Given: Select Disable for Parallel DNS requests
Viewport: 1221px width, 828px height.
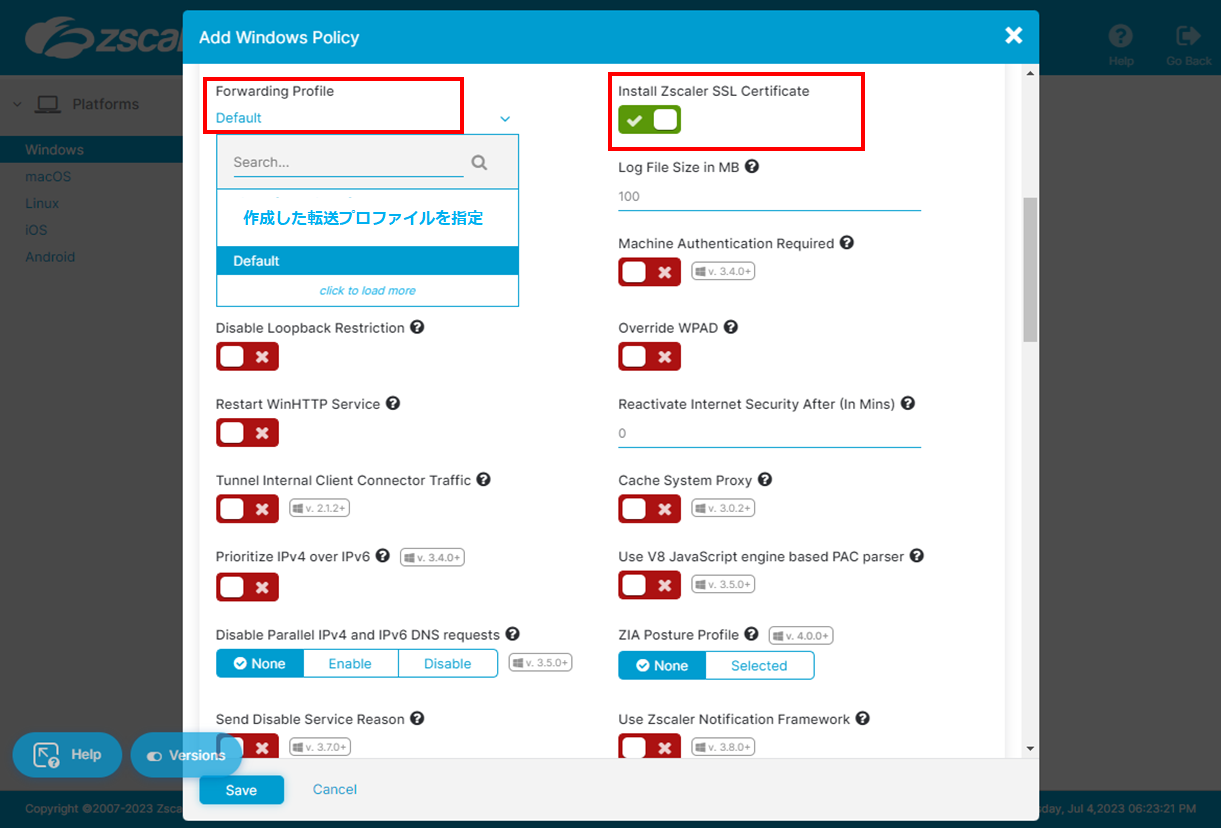Looking at the screenshot, I should pos(447,664).
